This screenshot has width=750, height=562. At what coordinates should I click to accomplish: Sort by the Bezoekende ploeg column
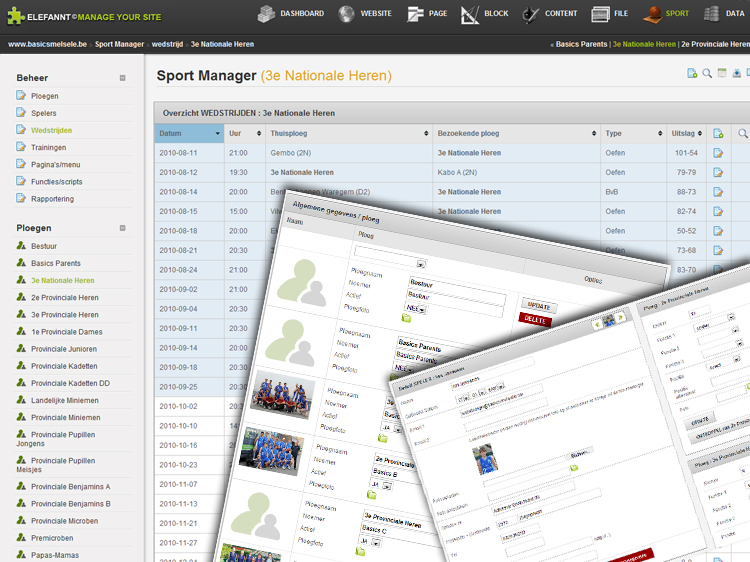point(516,133)
